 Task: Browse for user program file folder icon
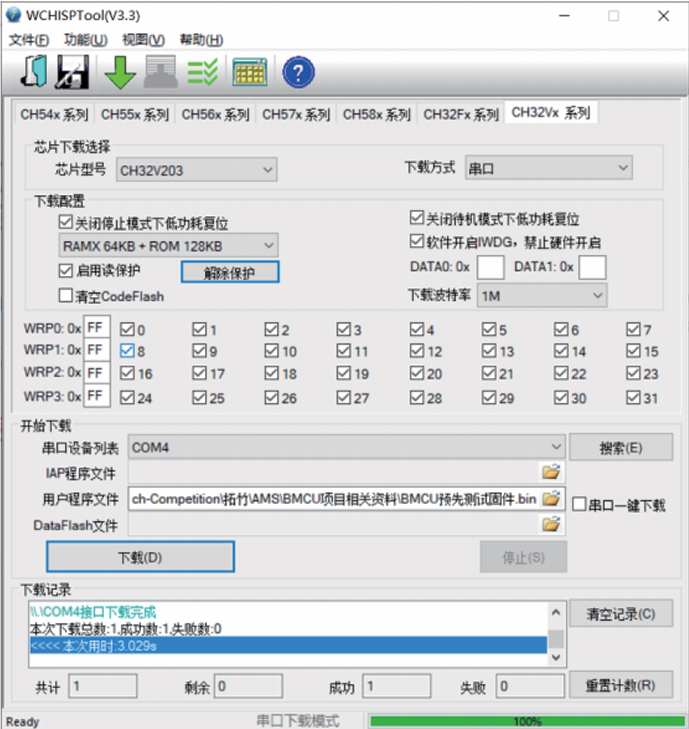(551, 499)
